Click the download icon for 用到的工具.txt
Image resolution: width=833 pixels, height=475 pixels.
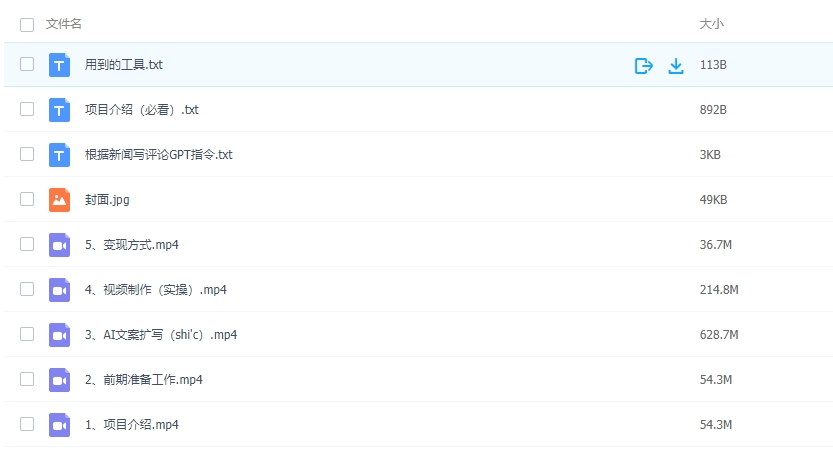[676, 65]
